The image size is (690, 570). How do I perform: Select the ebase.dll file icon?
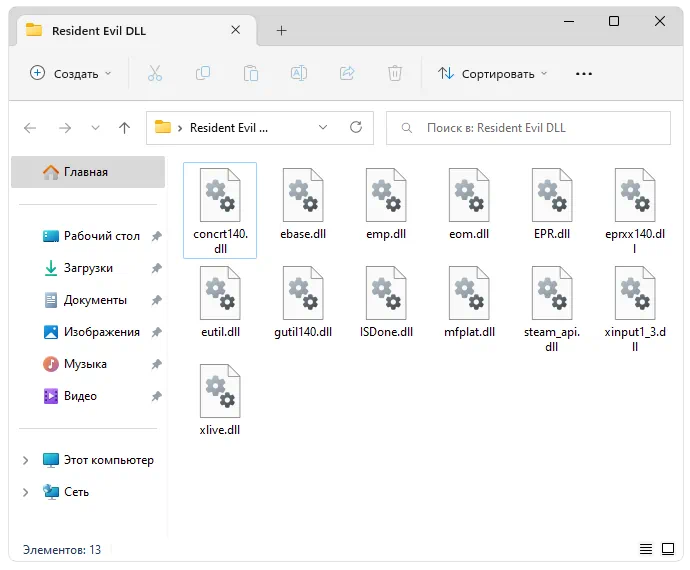point(303,195)
